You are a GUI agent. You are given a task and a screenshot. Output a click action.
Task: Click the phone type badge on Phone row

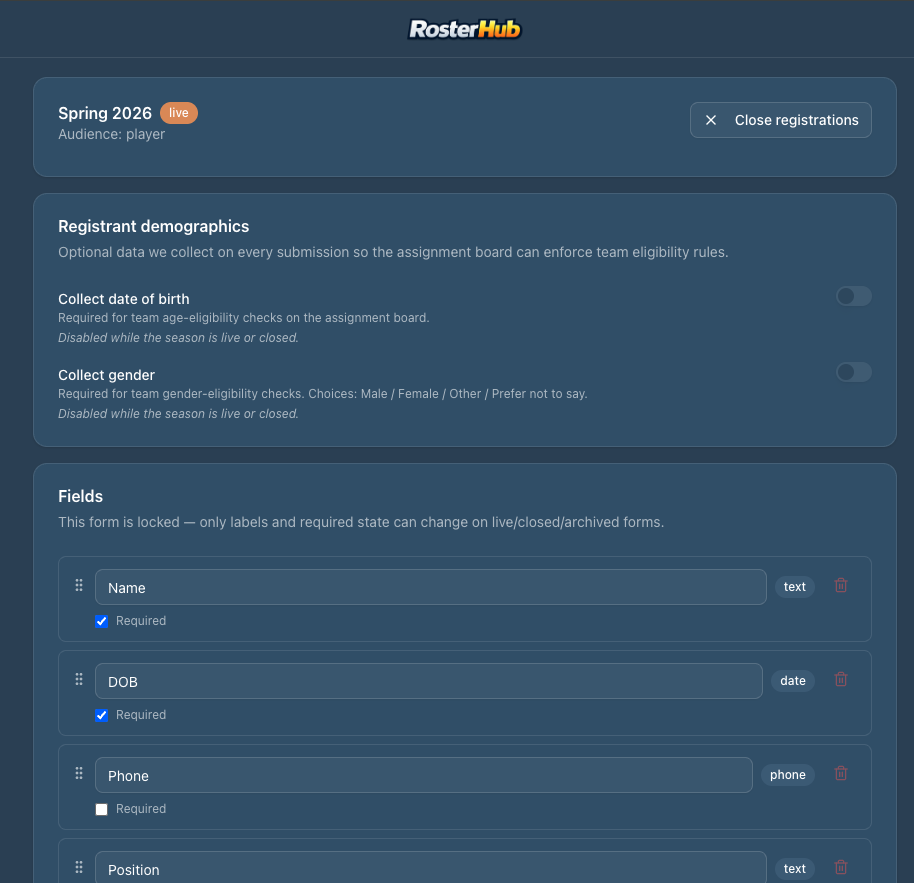(788, 775)
